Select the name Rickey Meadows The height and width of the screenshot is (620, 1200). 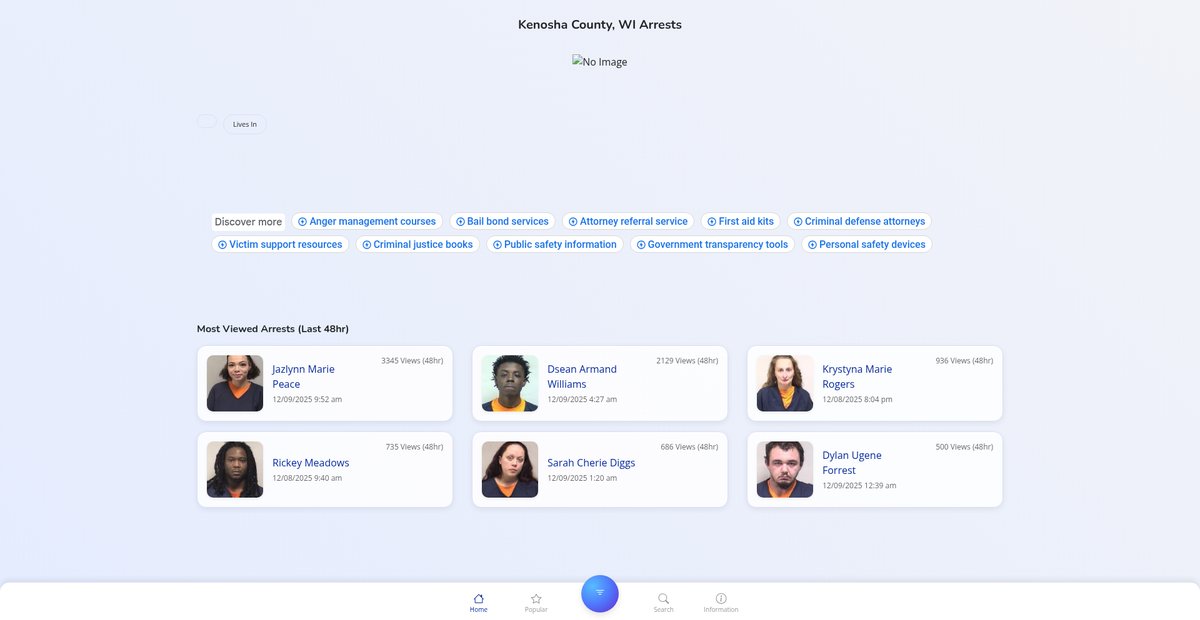click(x=311, y=463)
